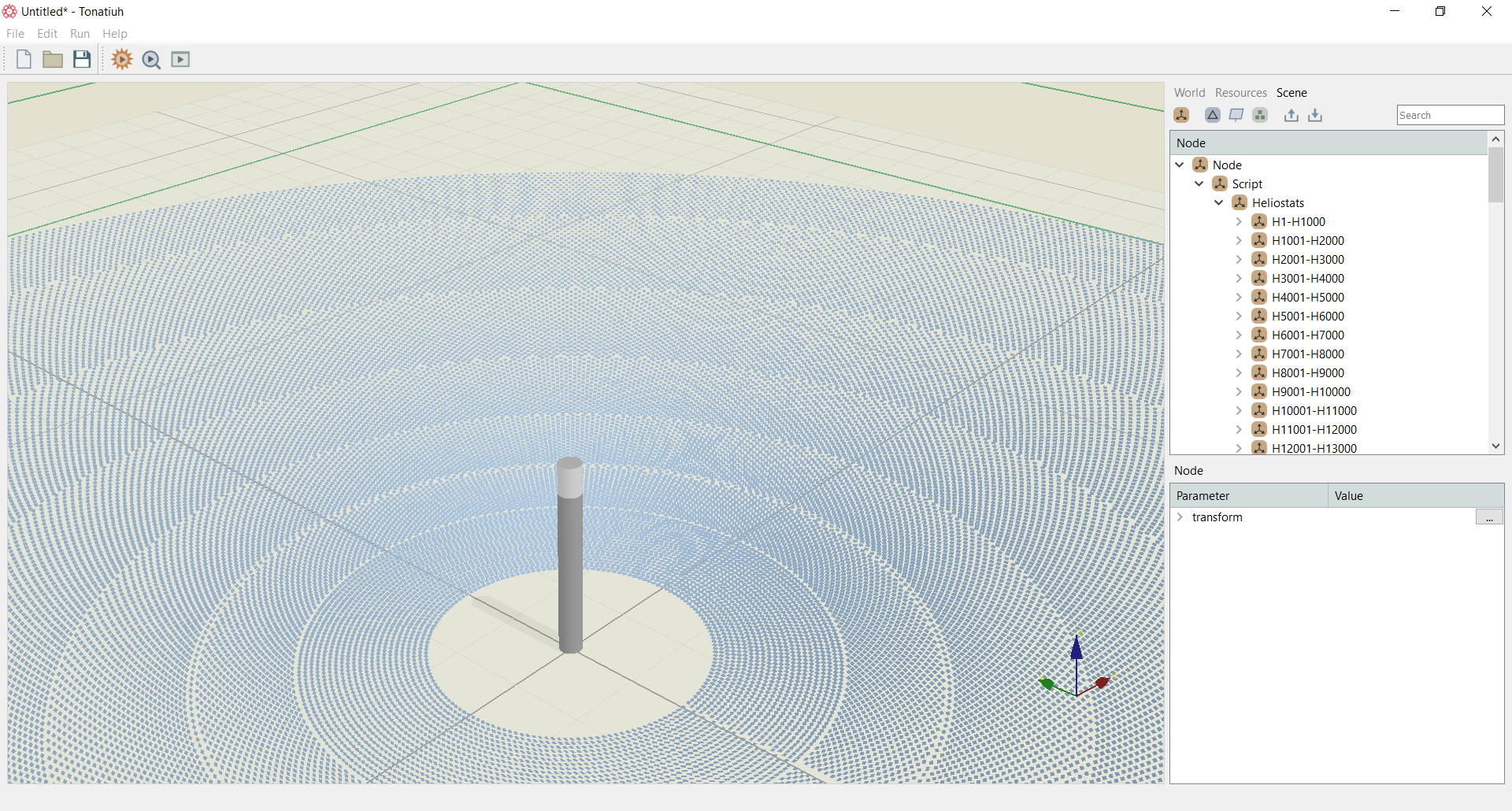Click the Tonatiuh app icon in title bar
This screenshot has height=811, width=1512.
10,11
